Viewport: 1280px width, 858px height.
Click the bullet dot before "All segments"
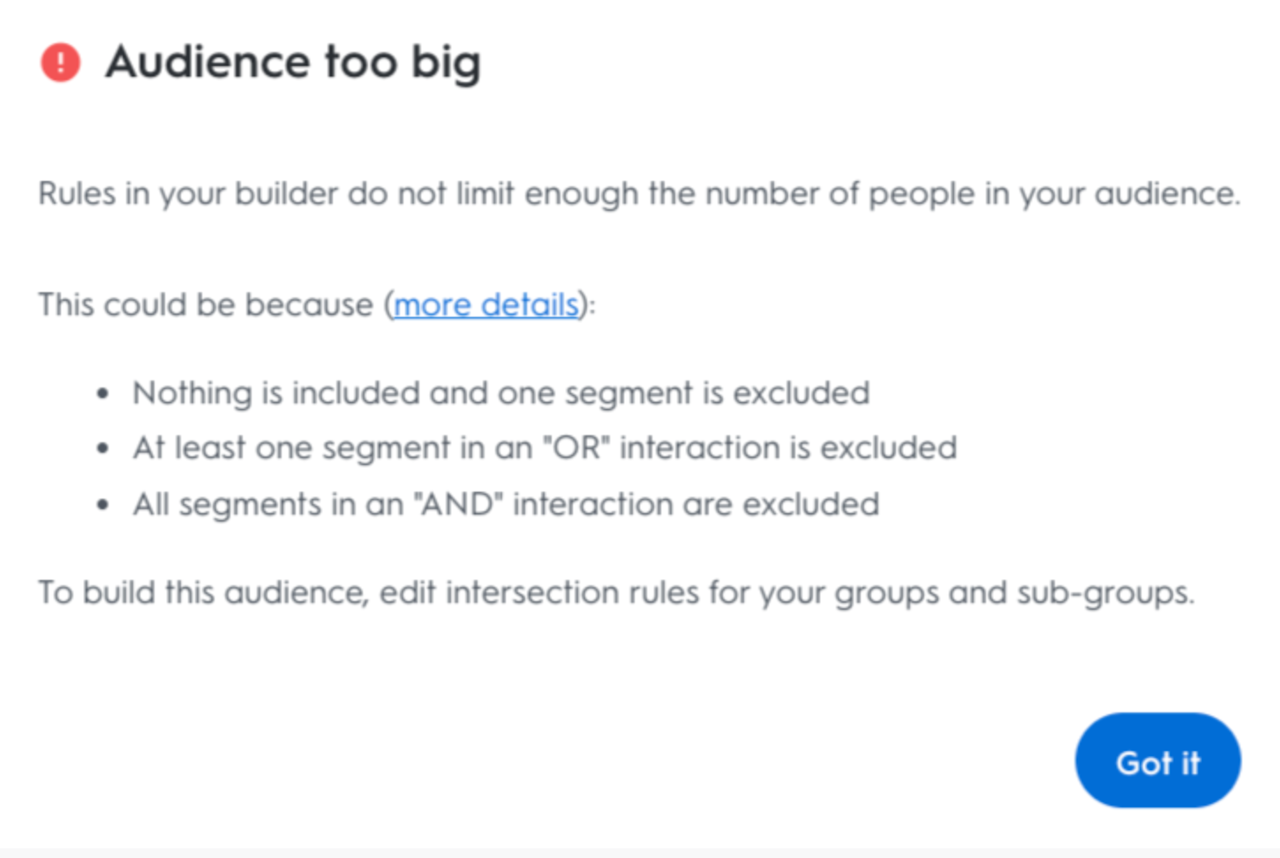point(104,504)
